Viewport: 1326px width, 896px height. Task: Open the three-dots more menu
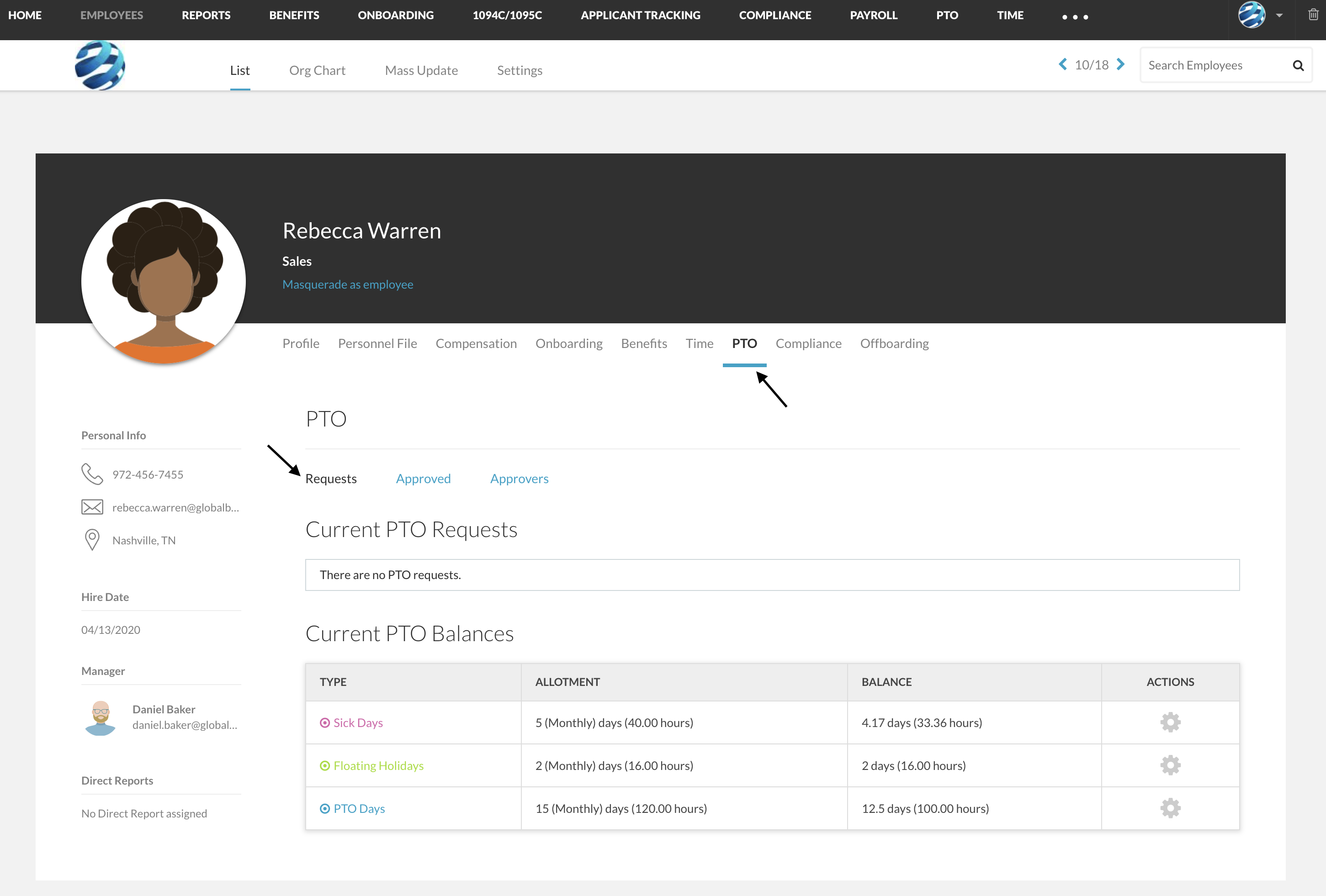pos(1075,17)
